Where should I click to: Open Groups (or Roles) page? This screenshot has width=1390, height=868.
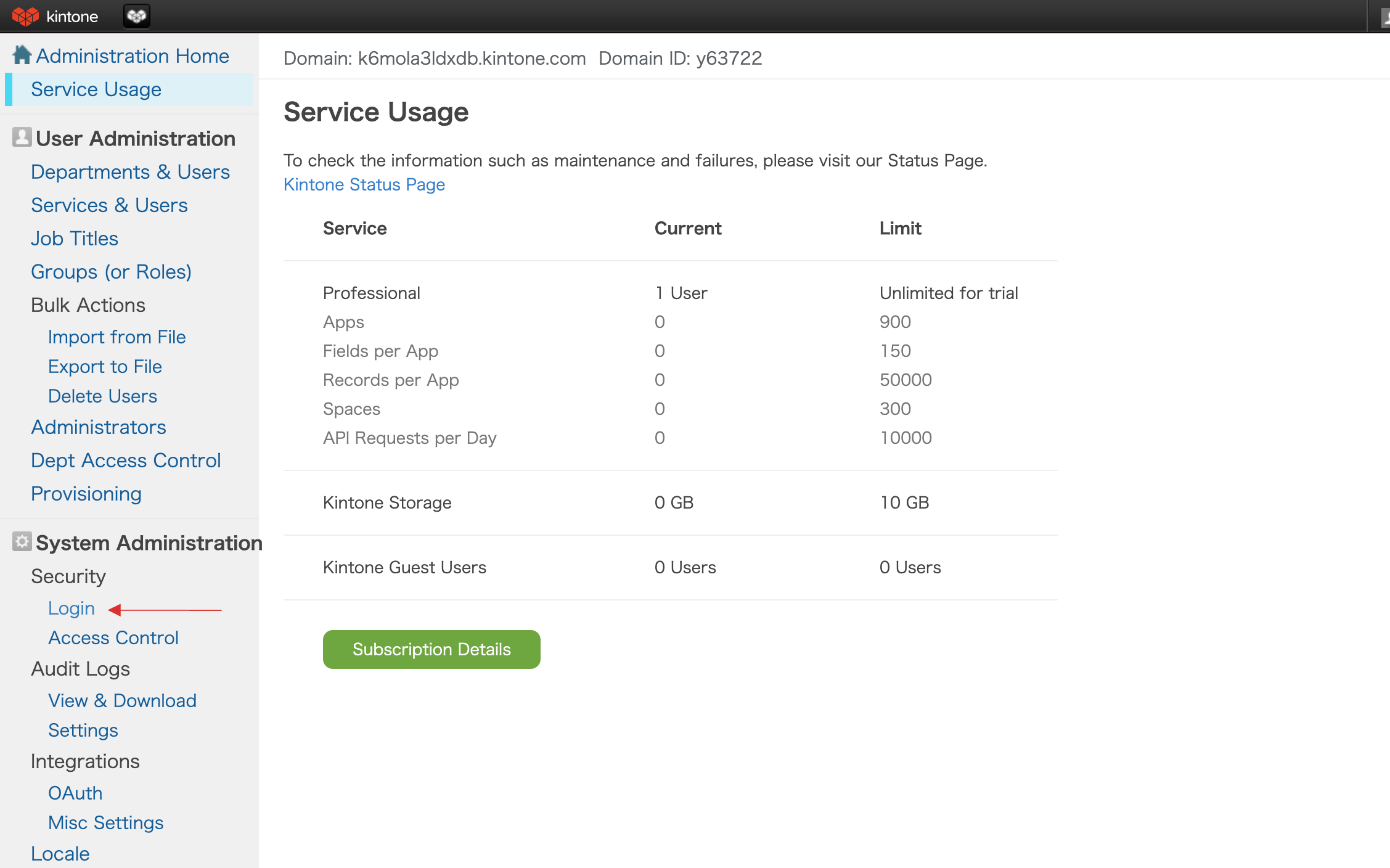[111, 272]
